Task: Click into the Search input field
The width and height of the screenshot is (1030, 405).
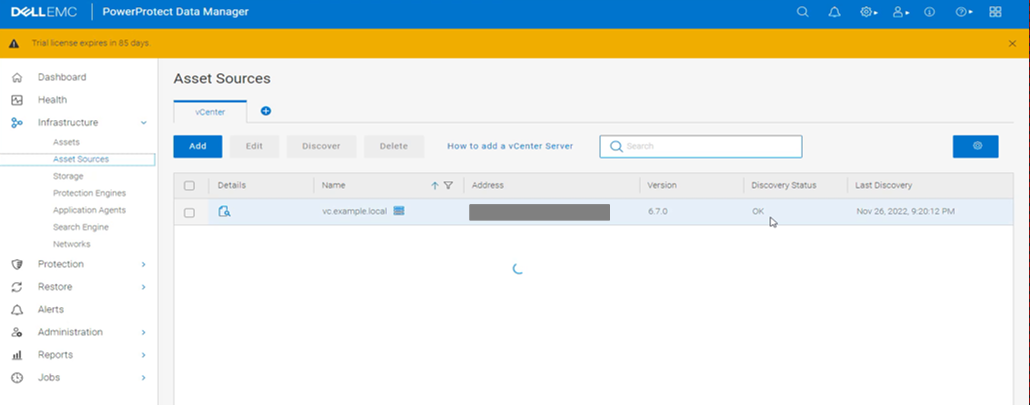Action: tap(701, 146)
